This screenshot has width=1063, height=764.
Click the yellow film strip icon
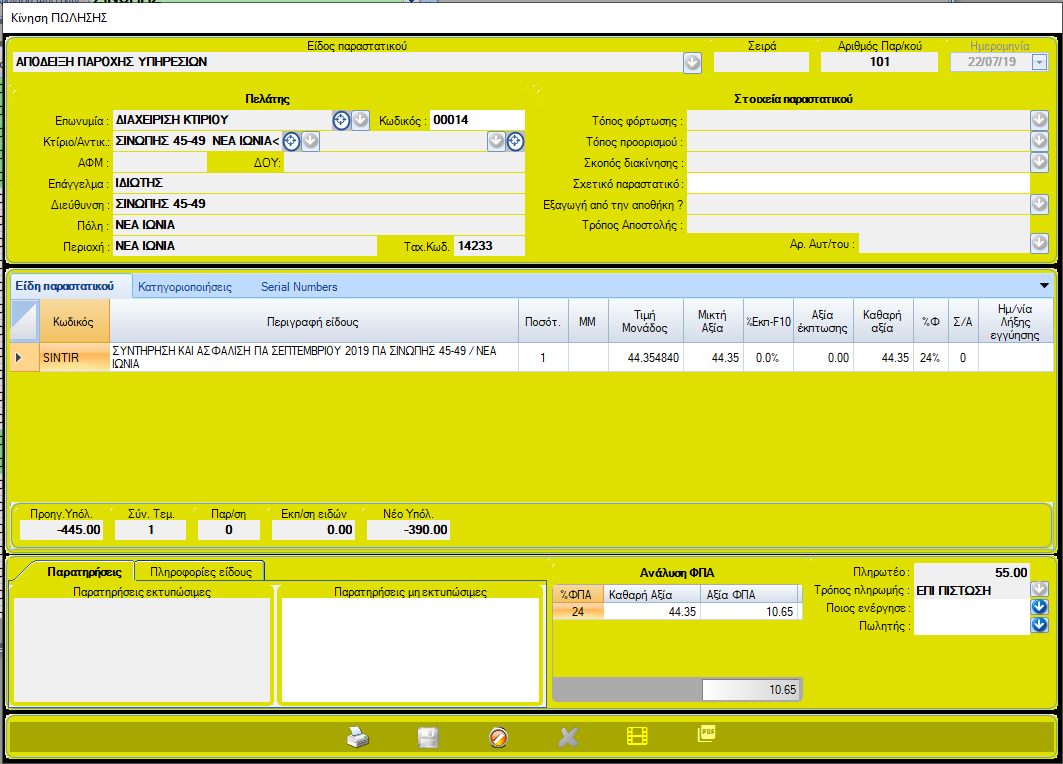tap(637, 737)
